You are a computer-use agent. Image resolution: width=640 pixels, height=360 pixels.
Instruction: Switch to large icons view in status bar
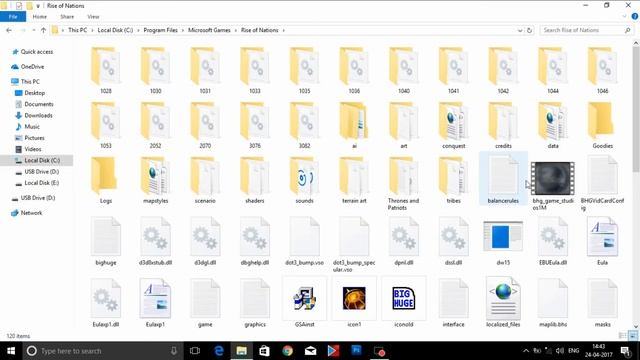633,336
